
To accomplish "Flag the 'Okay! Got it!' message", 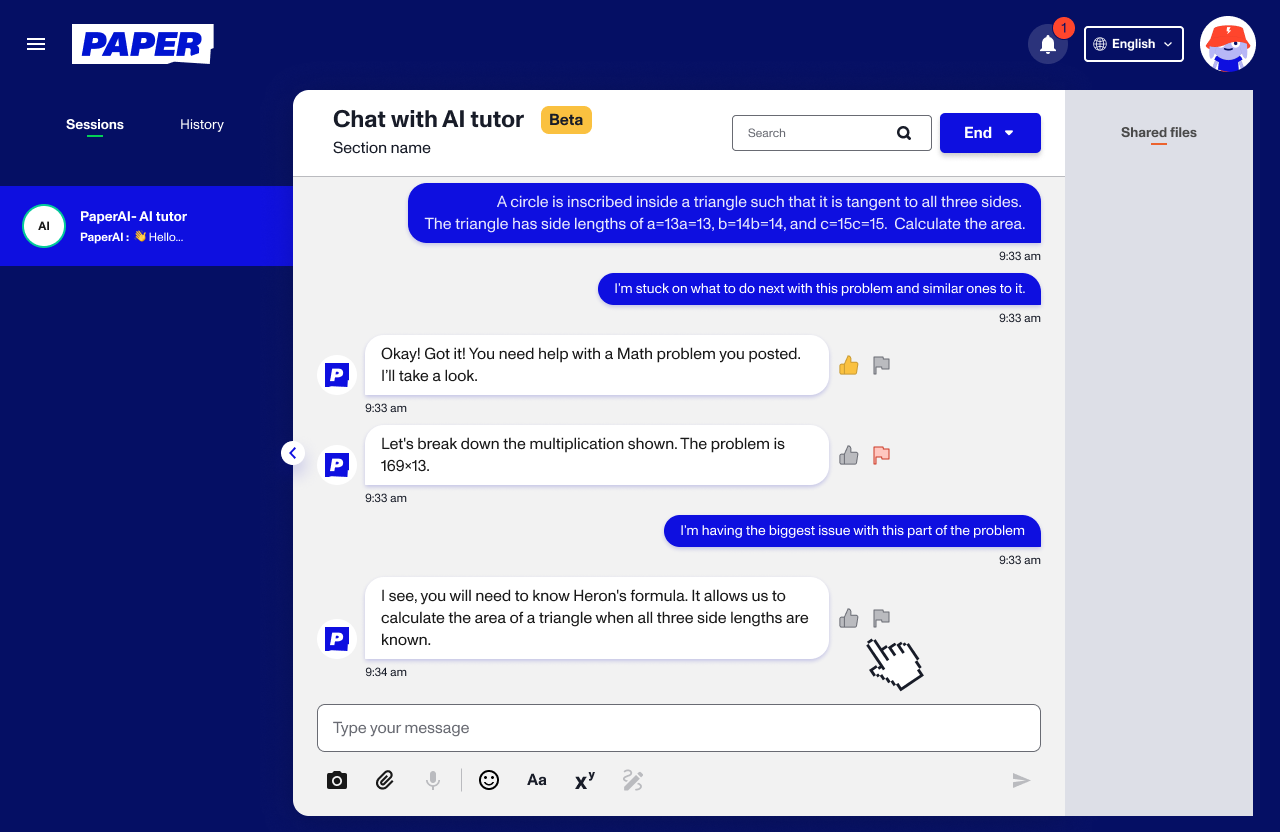I will 881,365.
